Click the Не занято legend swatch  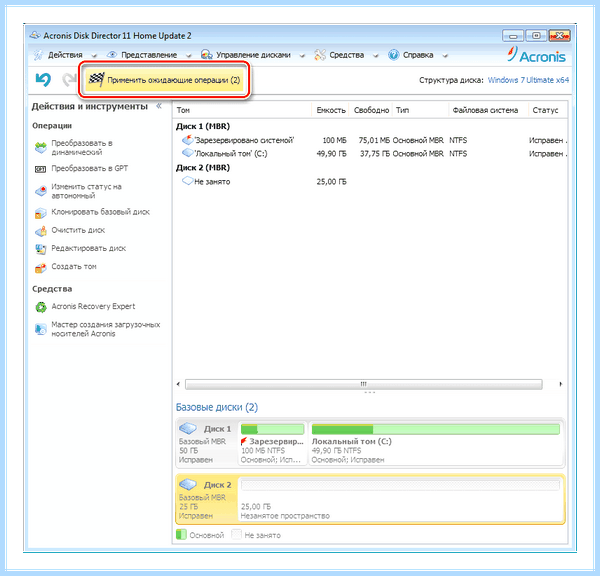pyautogui.click(x=236, y=535)
